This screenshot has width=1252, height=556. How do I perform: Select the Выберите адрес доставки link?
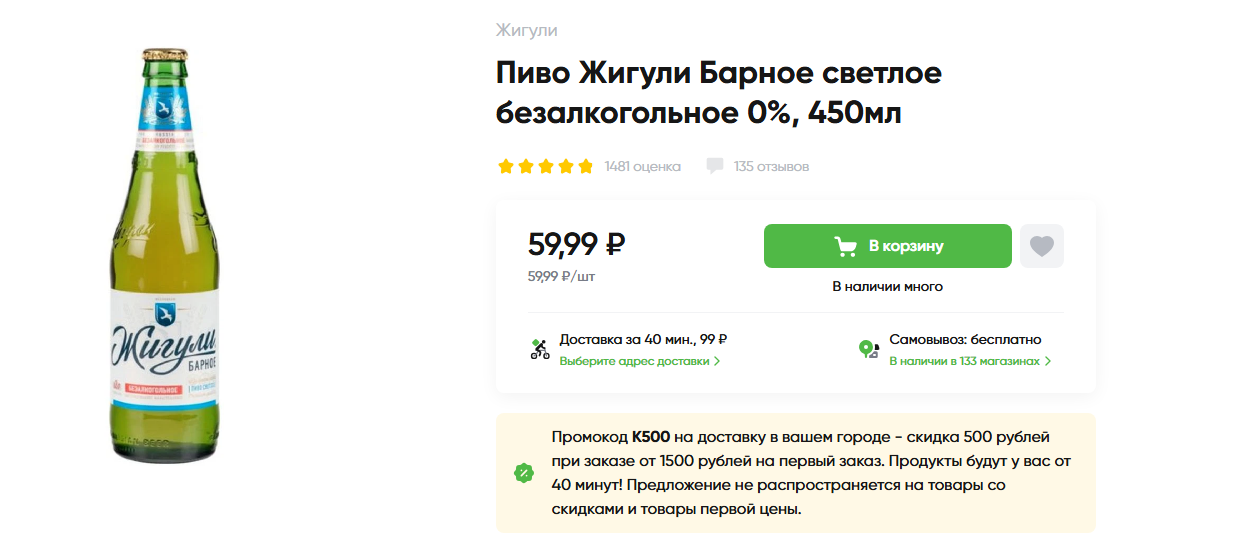[634, 361]
